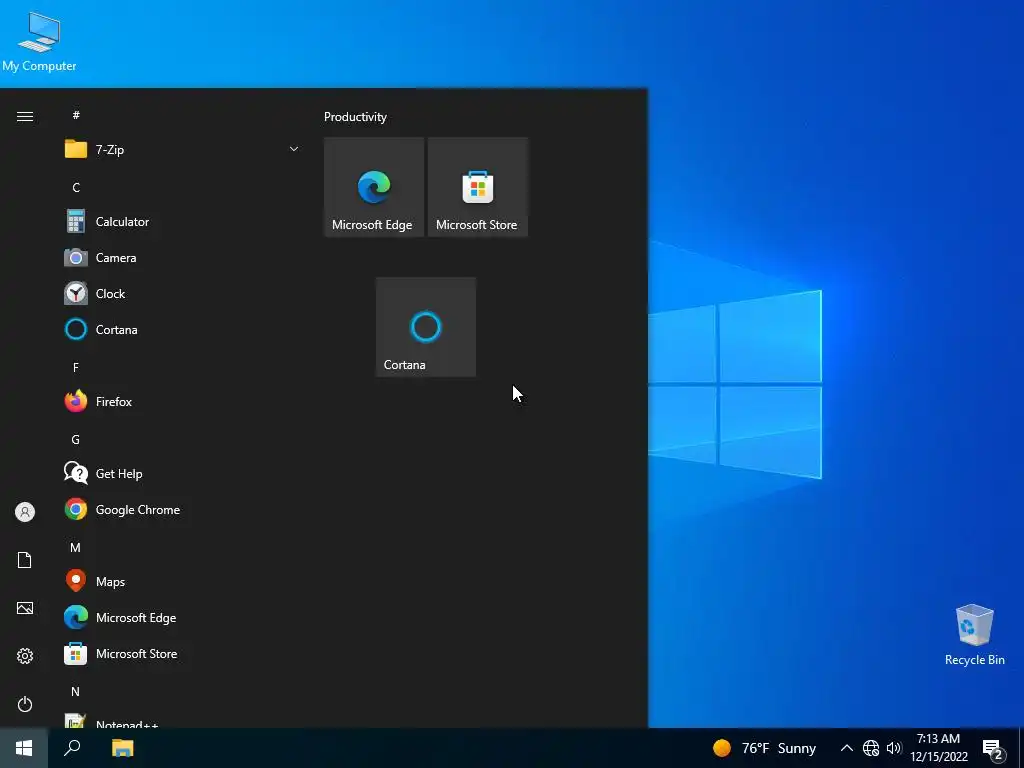The width and height of the screenshot is (1024, 768).
Task: Launch Calculator from the app list
Action: tap(182, 221)
